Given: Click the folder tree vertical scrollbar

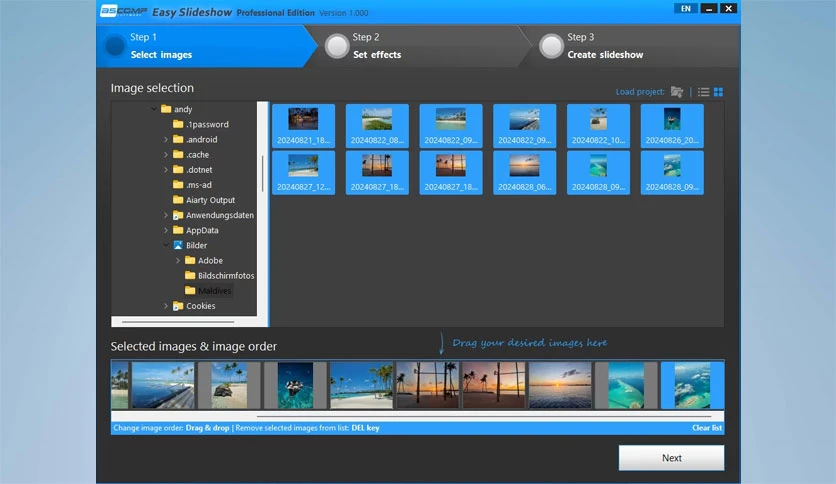Looking at the screenshot, I should click(x=262, y=173).
